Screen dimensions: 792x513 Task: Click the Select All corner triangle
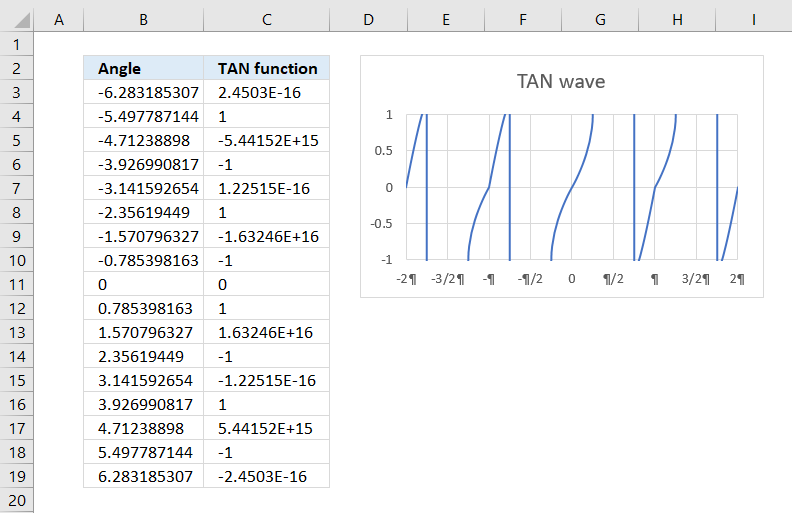click(22, 21)
